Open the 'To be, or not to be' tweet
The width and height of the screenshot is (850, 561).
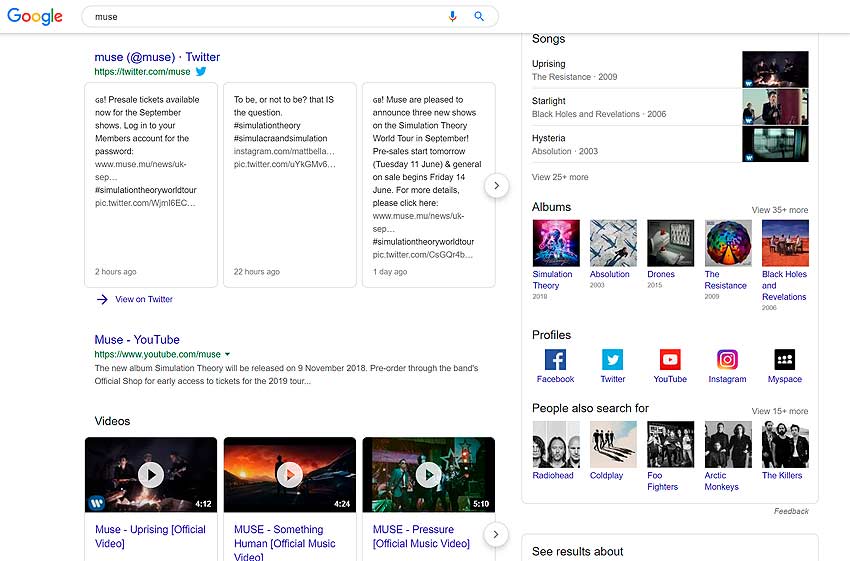tap(289, 185)
